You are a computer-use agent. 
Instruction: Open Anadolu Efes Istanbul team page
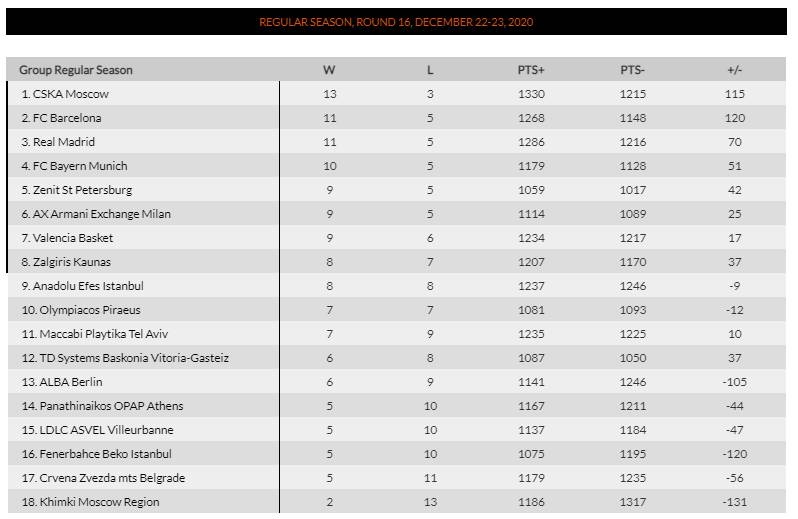[88, 286]
